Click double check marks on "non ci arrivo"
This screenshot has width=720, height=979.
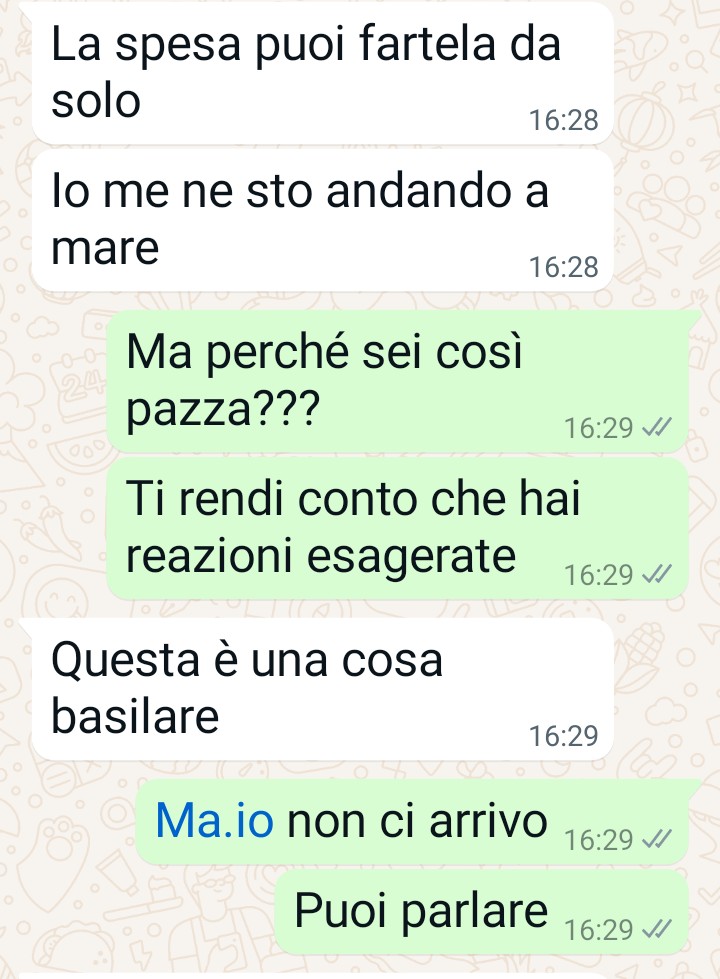point(657,840)
